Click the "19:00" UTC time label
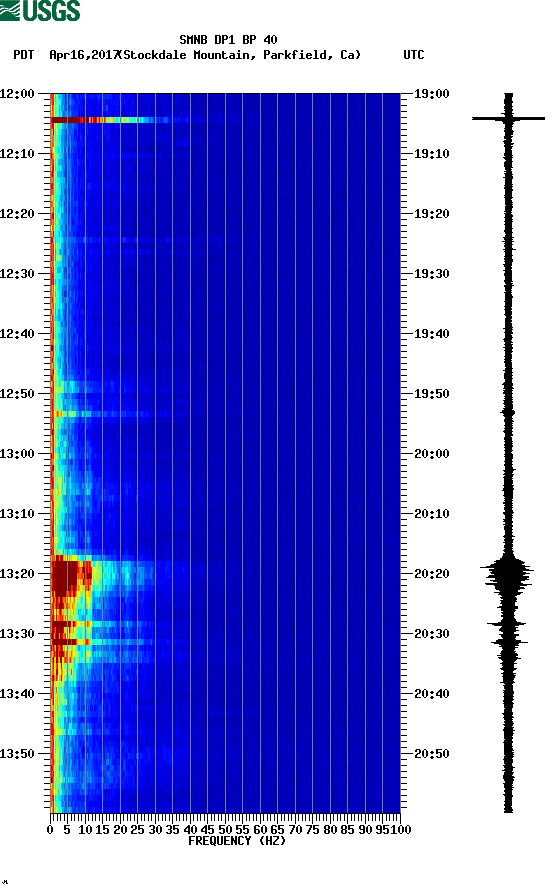552x893 pixels. tap(432, 93)
